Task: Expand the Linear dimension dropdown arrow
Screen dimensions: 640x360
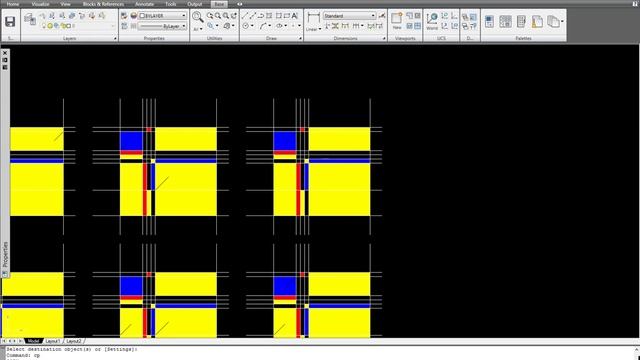Action: pyautogui.click(x=320, y=29)
